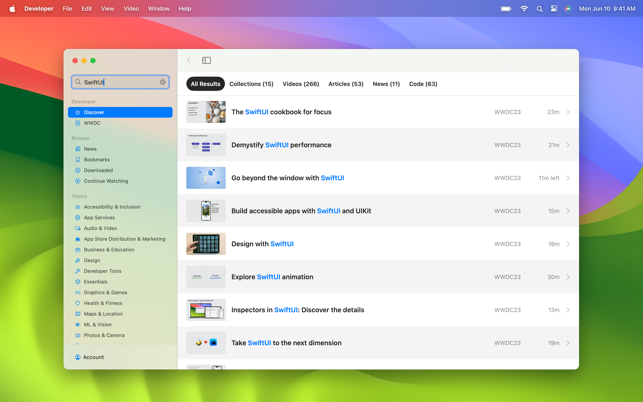Screen dimensions: 643x402
Task: Click the search magnifier in sidebar field
Action: pyautogui.click(x=78, y=82)
